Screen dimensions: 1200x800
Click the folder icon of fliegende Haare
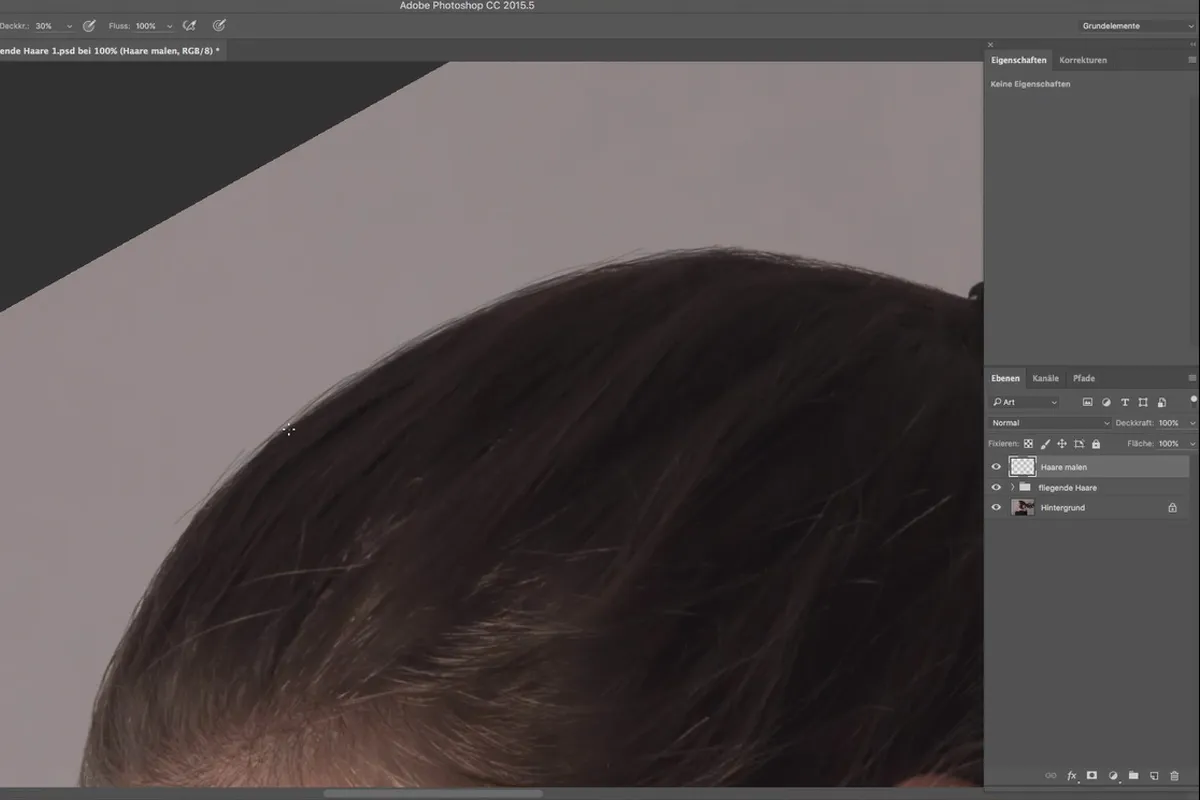pyautogui.click(x=1025, y=487)
